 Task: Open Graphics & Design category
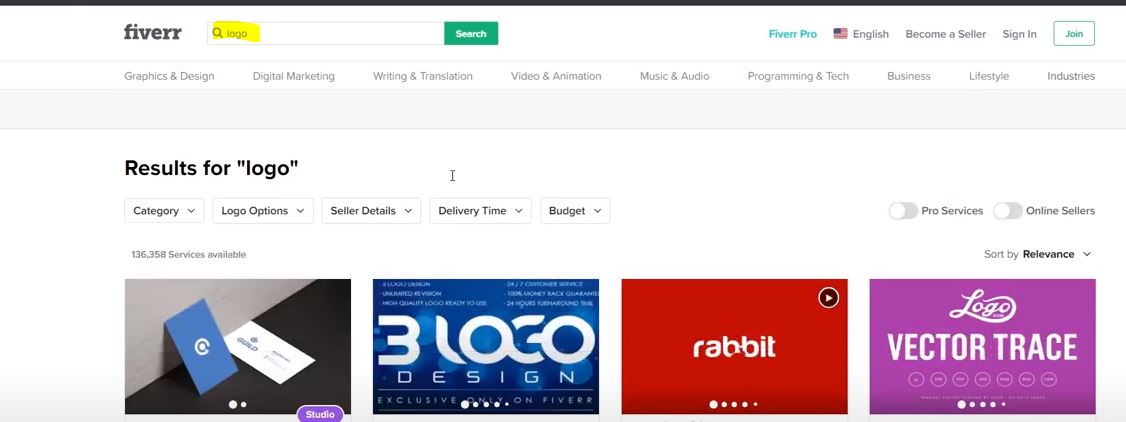click(x=169, y=76)
